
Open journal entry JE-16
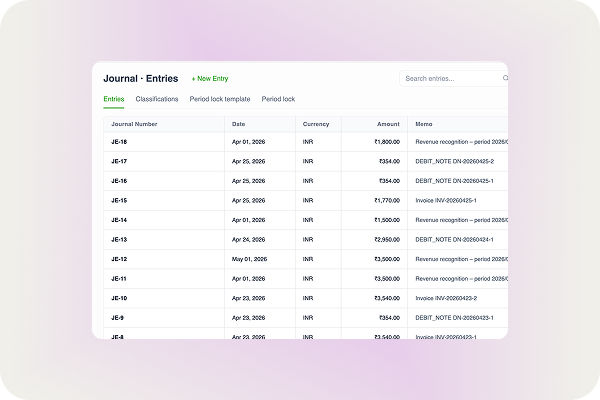pos(119,181)
